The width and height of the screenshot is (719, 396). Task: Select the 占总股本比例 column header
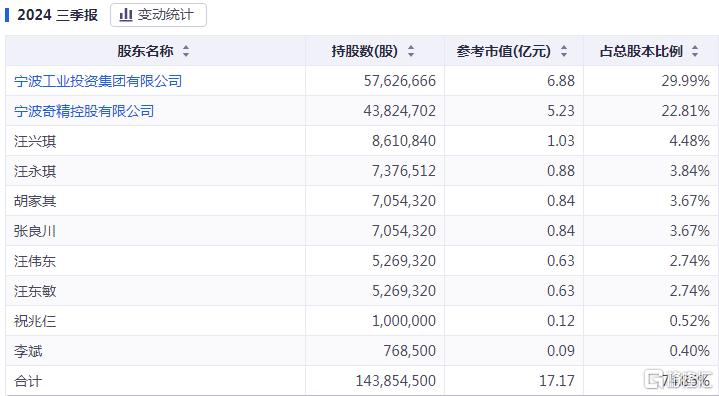(651, 51)
